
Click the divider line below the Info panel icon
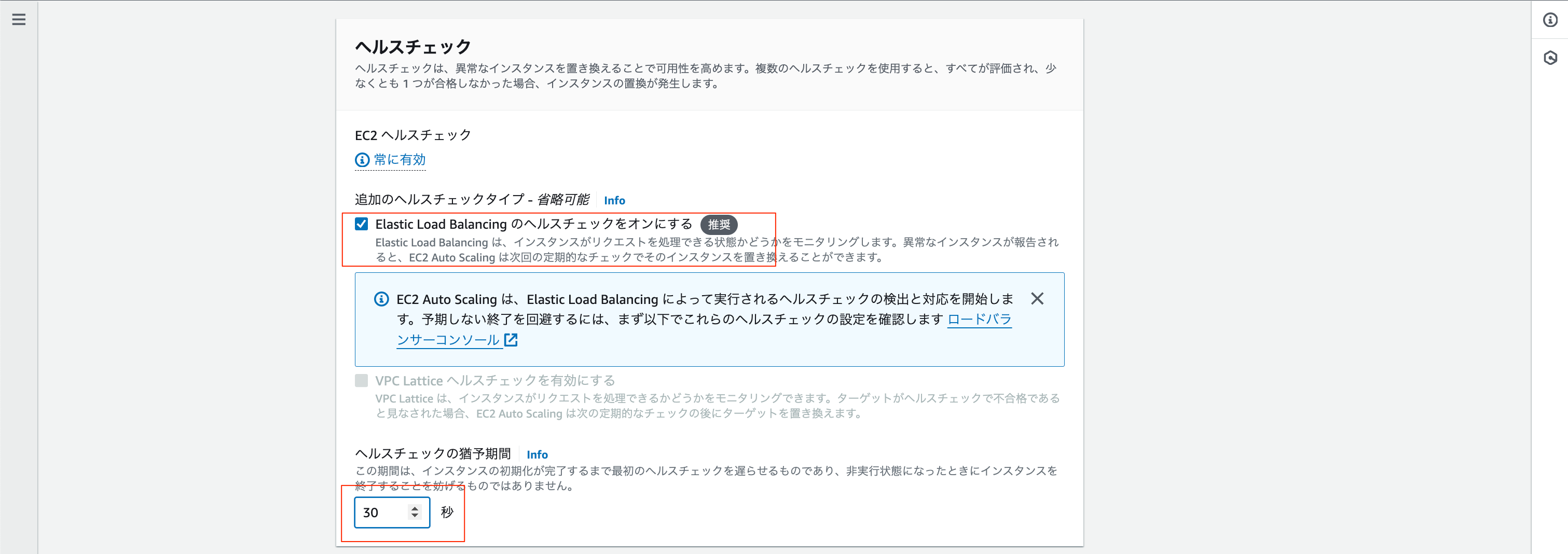point(1551,39)
